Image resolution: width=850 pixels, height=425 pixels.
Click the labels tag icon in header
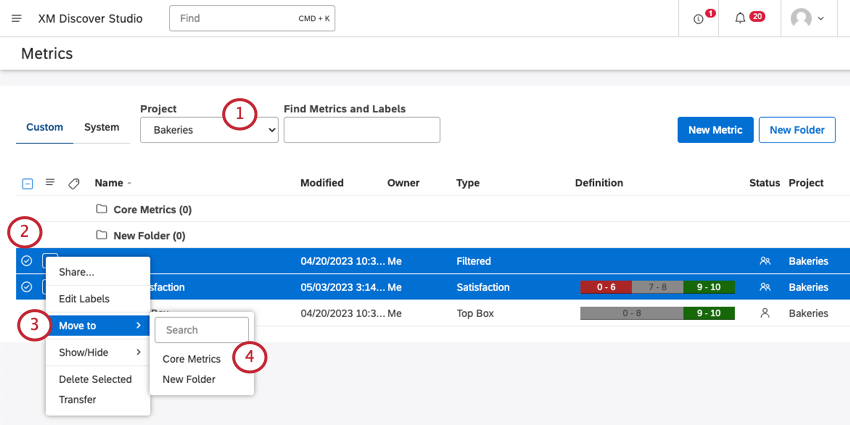(74, 184)
